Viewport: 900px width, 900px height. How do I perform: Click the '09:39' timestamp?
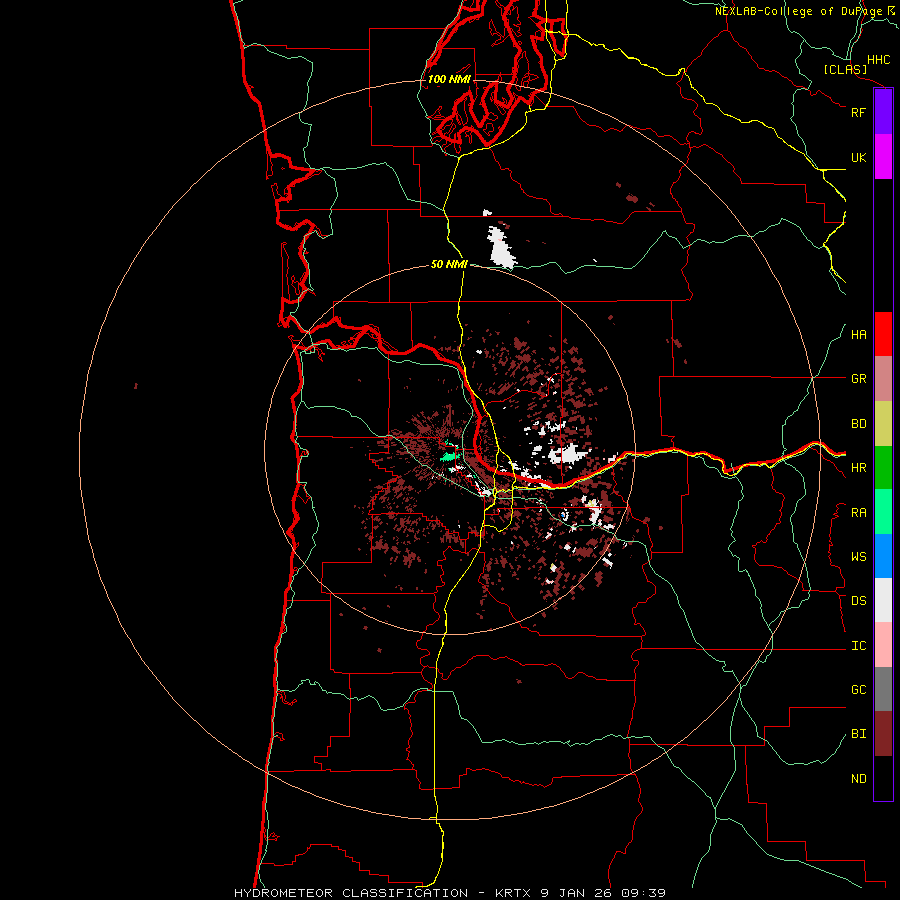click(643, 893)
